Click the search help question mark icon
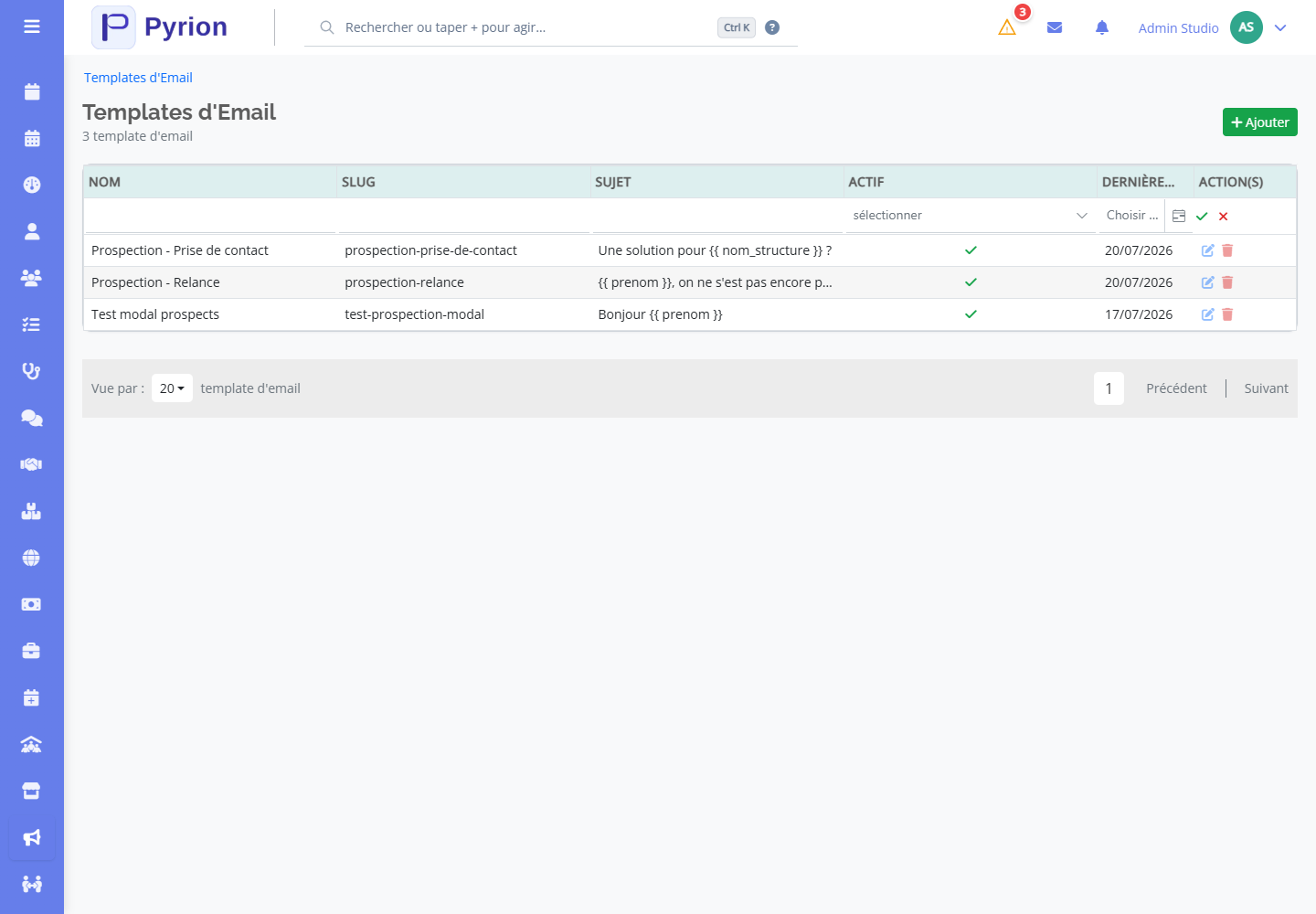 pos(772,27)
